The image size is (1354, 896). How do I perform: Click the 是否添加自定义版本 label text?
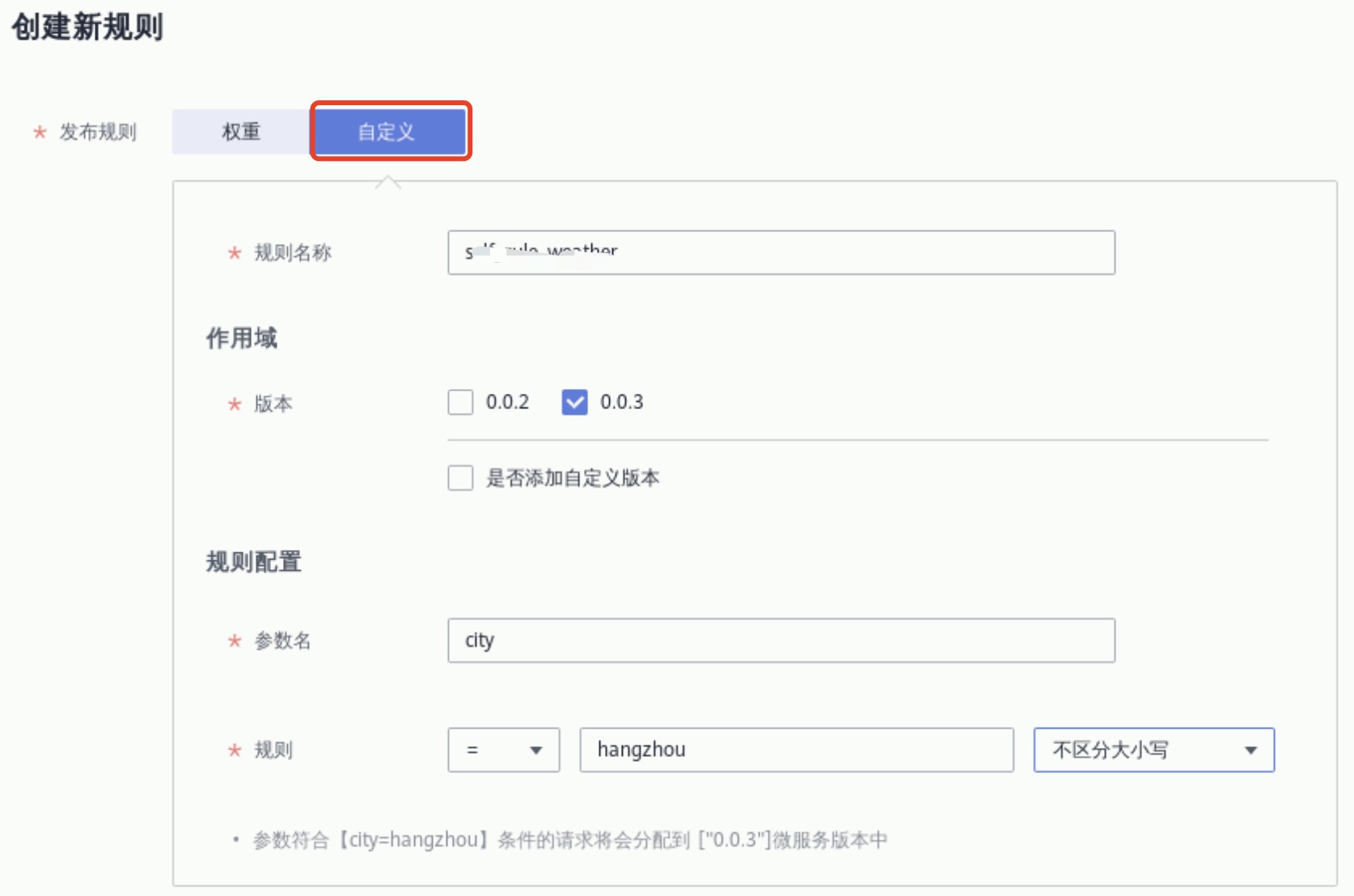pyautogui.click(x=572, y=478)
